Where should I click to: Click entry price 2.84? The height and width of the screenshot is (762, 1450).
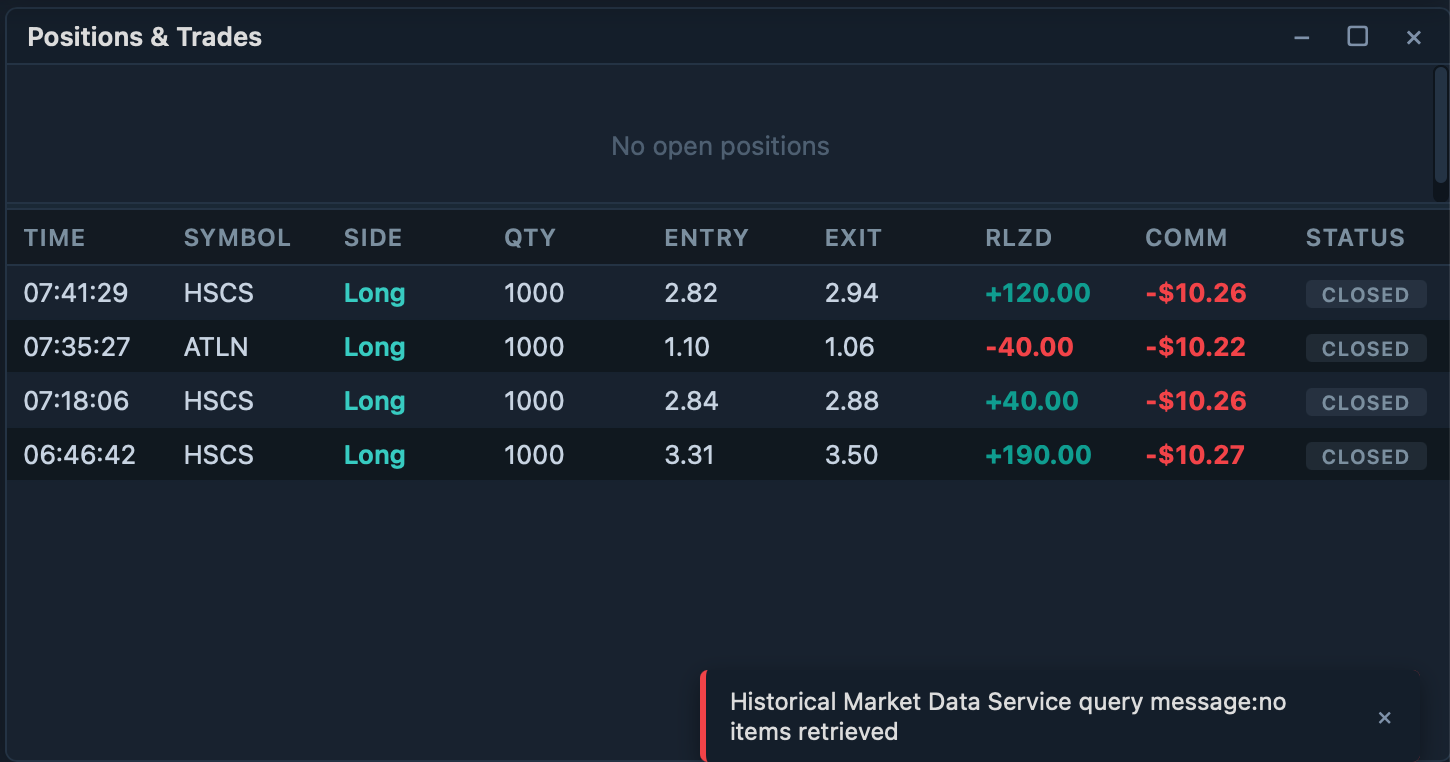coord(691,401)
